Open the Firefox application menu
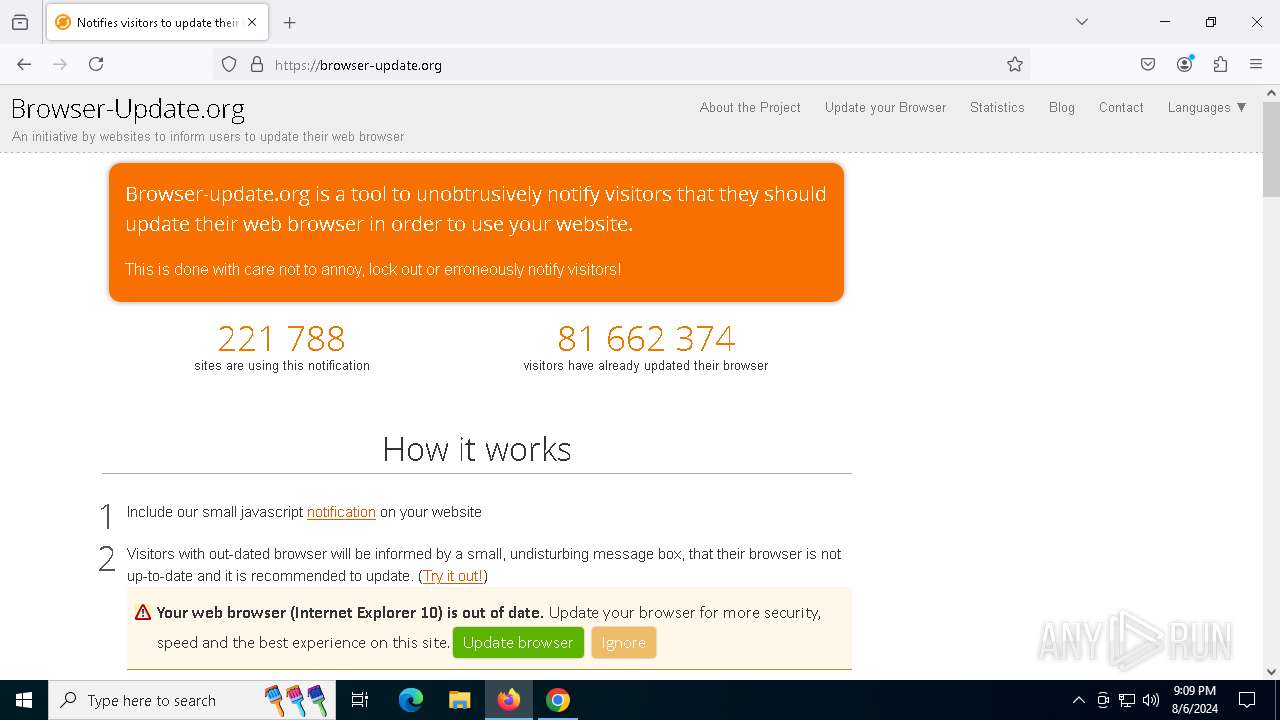The image size is (1280, 720). pyautogui.click(x=1256, y=64)
